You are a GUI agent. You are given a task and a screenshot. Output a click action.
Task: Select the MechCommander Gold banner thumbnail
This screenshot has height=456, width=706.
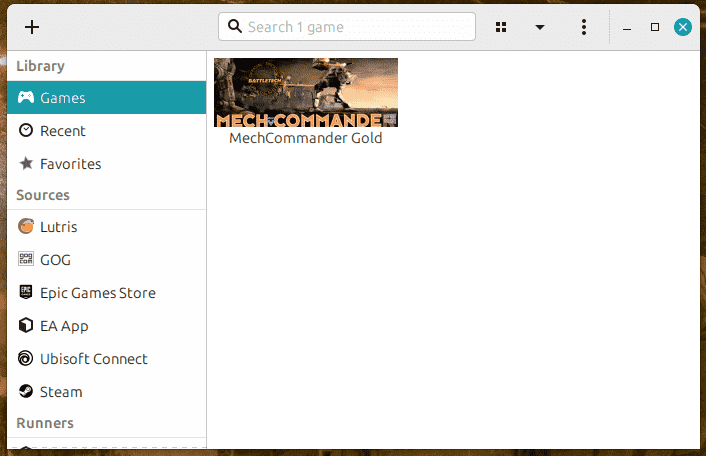click(306, 92)
